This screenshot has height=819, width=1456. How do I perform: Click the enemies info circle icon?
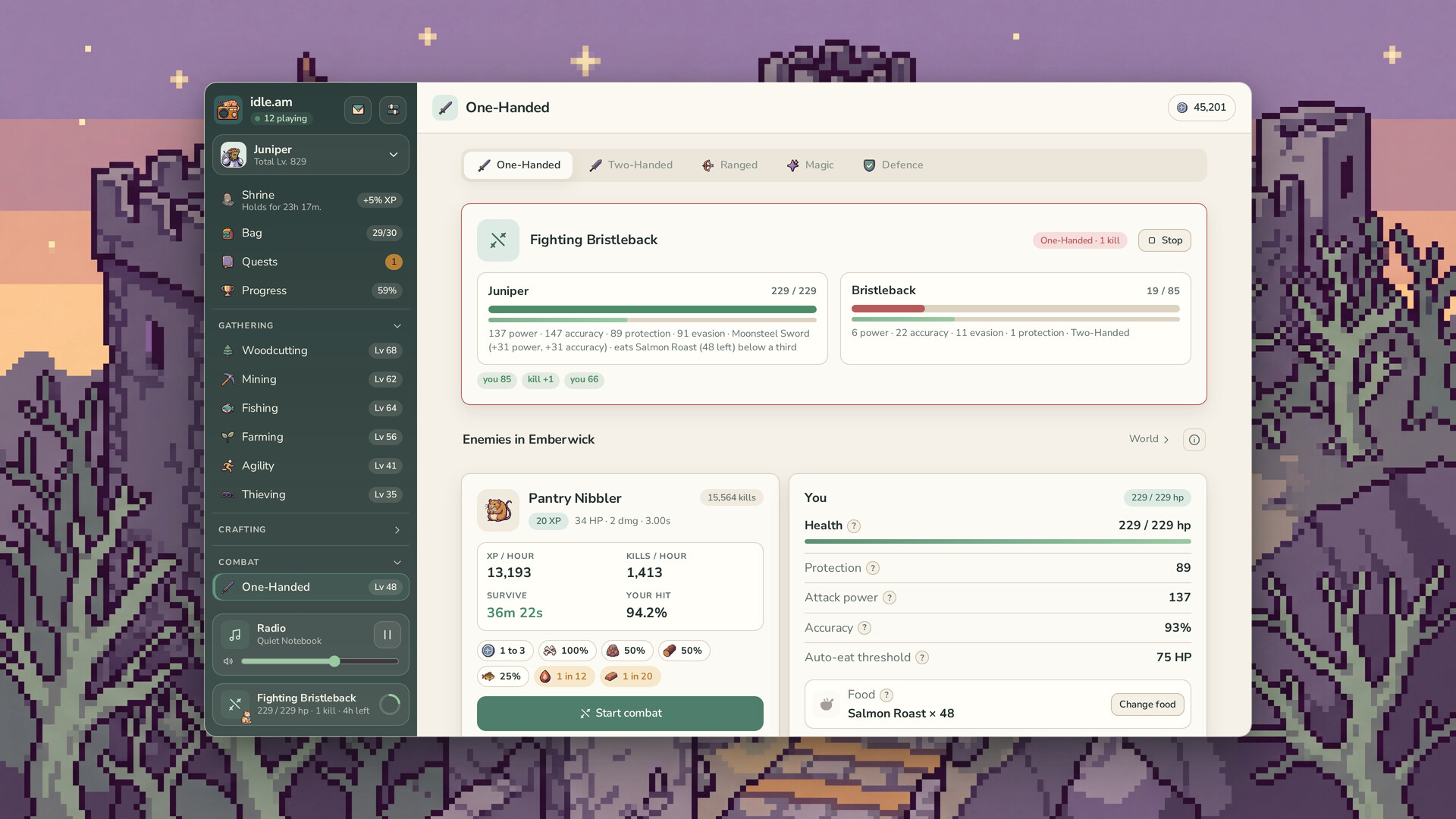[1194, 440]
